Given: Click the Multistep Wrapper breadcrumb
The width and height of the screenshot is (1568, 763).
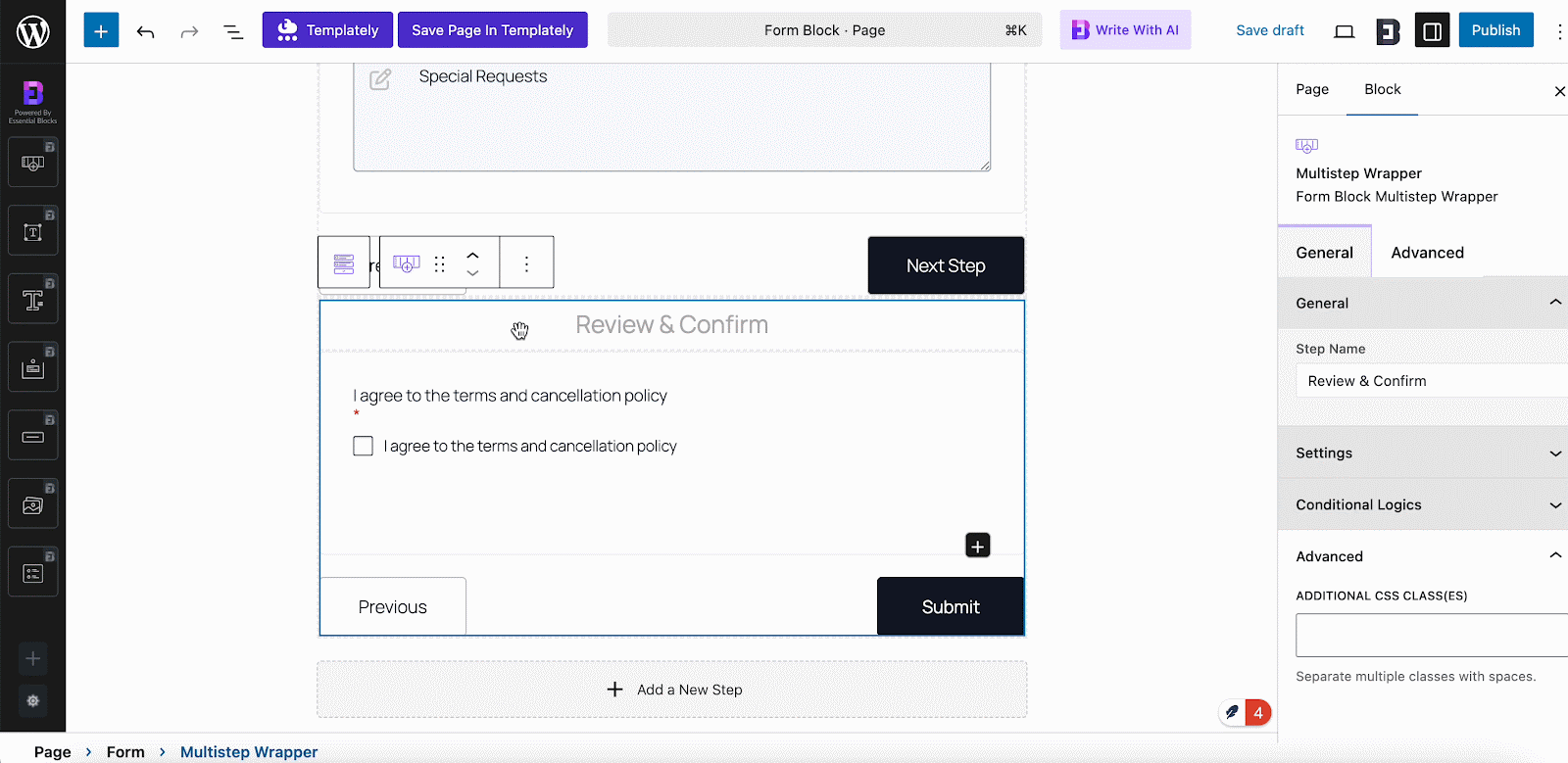Looking at the screenshot, I should [x=249, y=752].
